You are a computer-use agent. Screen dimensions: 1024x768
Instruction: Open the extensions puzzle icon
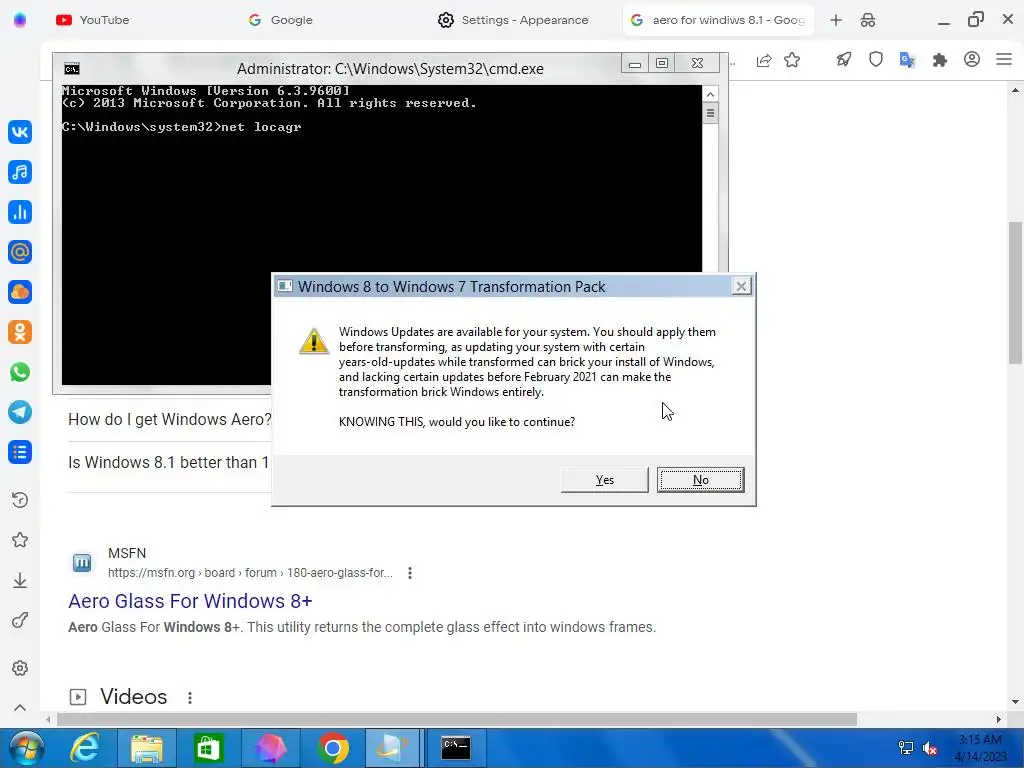tap(940, 60)
